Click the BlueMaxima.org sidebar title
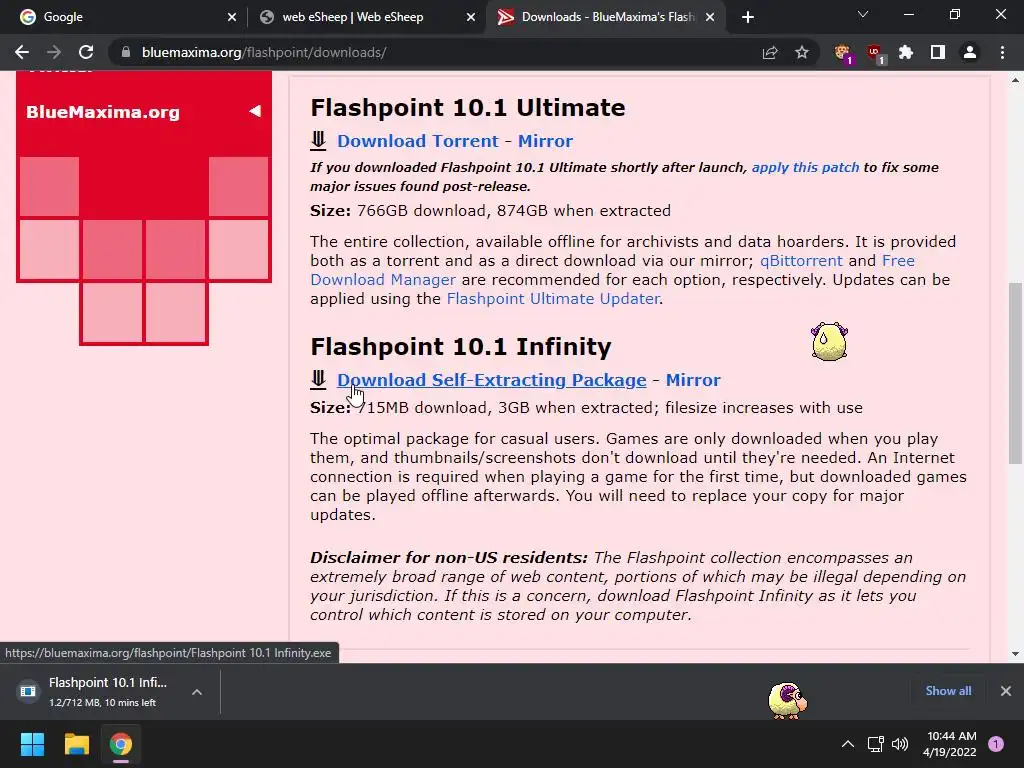This screenshot has height=768, width=1024. pyautogui.click(x=103, y=112)
